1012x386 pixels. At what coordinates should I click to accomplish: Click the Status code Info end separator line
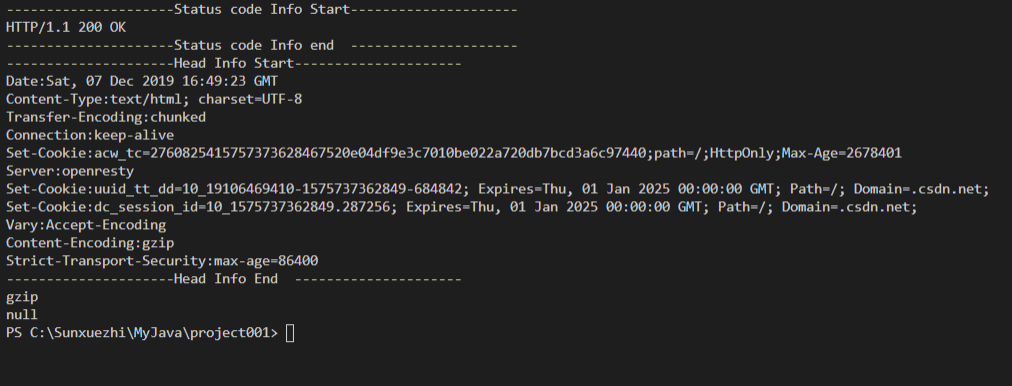(261, 45)
